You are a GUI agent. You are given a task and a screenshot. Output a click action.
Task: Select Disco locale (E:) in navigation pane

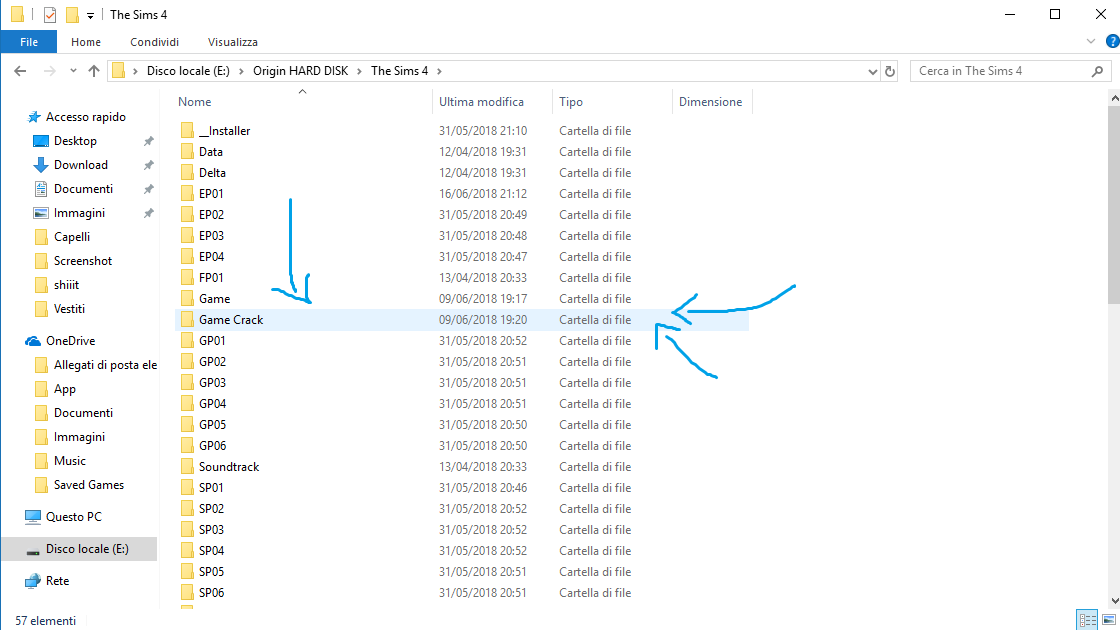[87, 549]
